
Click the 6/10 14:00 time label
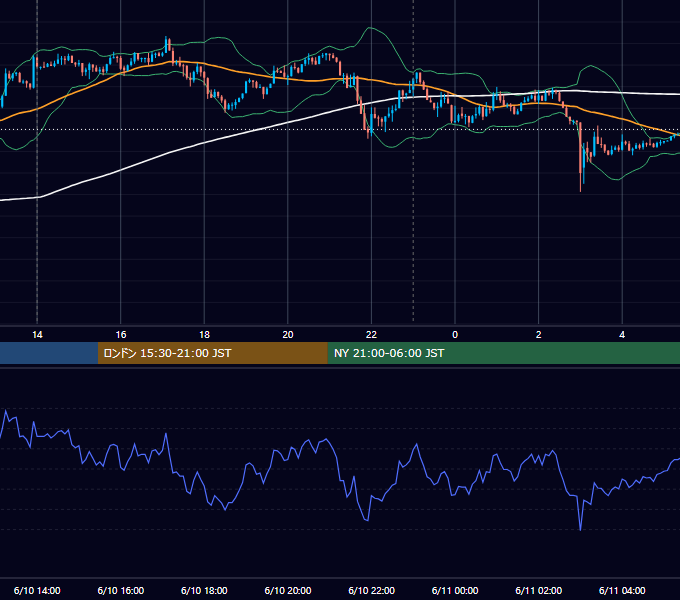tap(37, 590)
